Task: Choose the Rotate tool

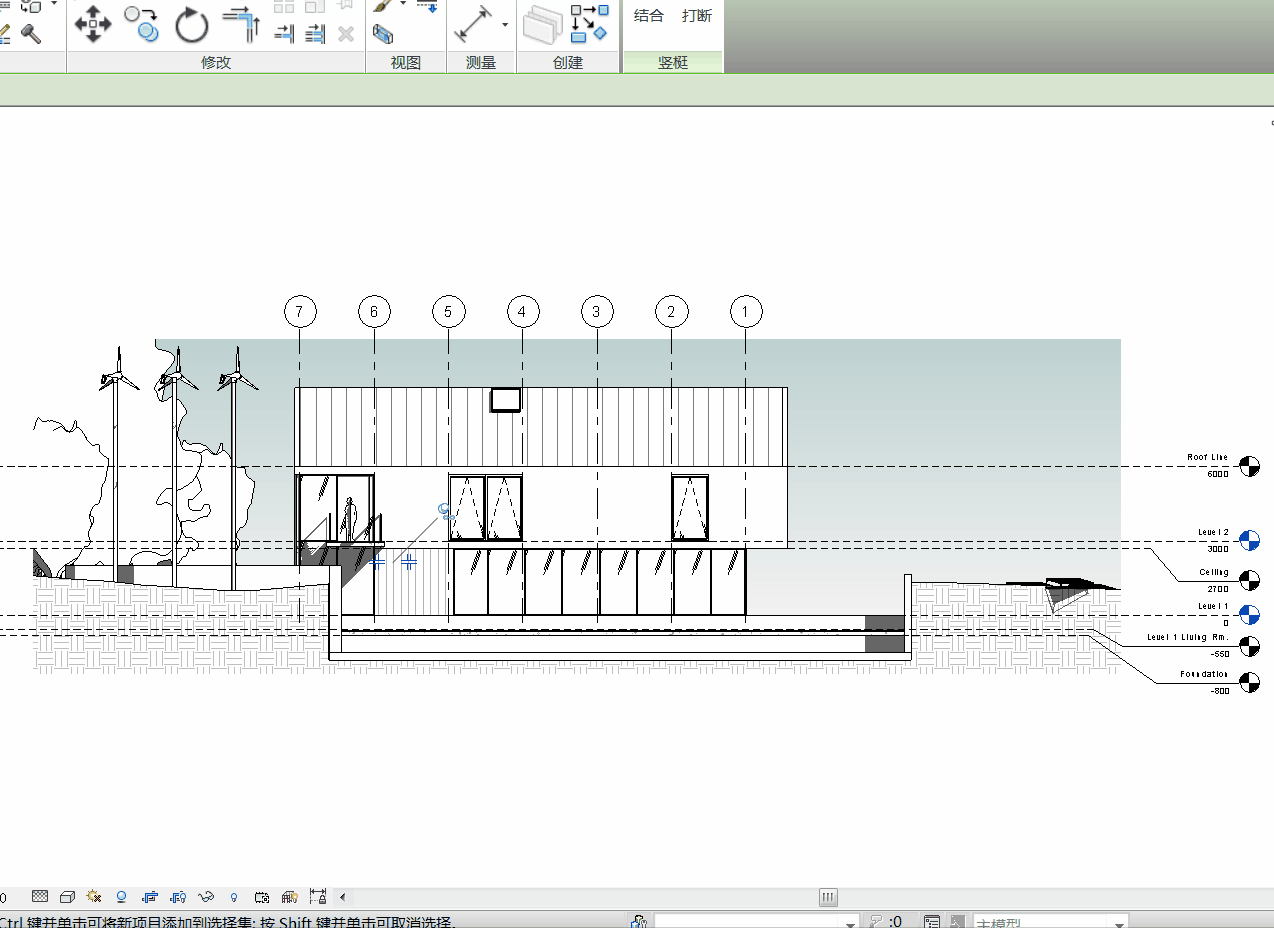Action: click(192, 25)
